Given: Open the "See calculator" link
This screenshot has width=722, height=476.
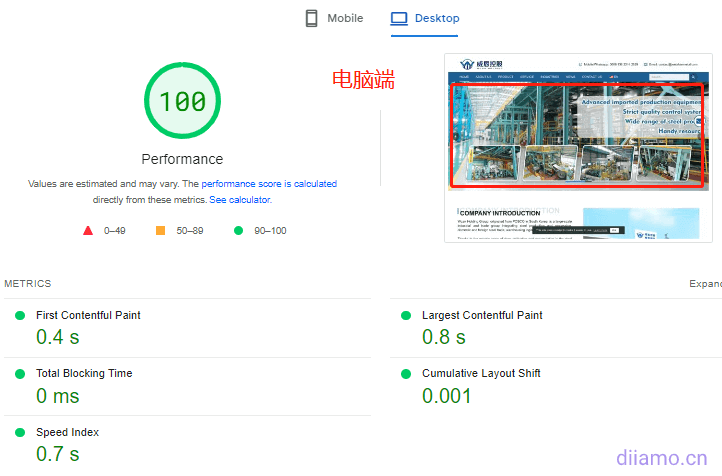Looking at the screenshot, I should [x=239, y=200].
